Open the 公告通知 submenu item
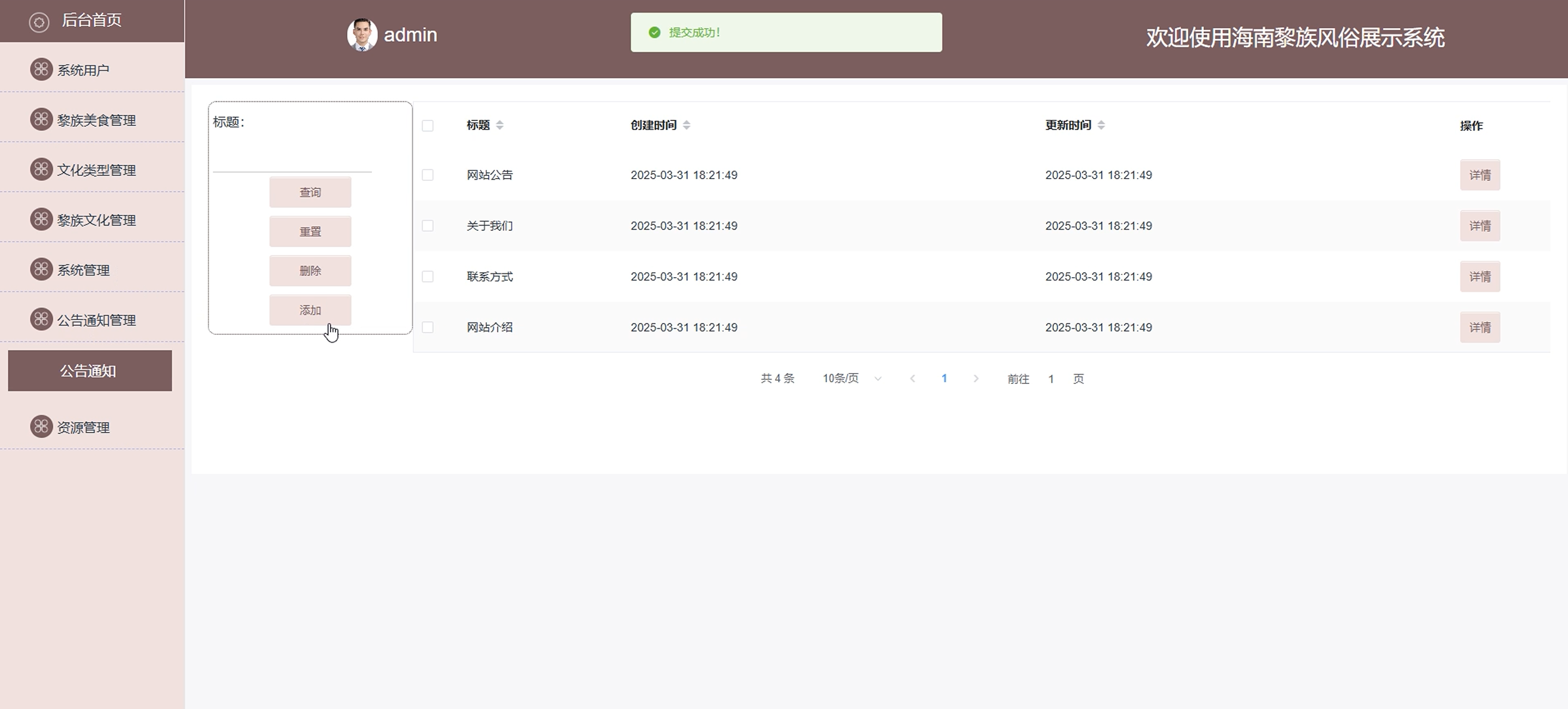1568x709 pixels. (x=89, y=371)
